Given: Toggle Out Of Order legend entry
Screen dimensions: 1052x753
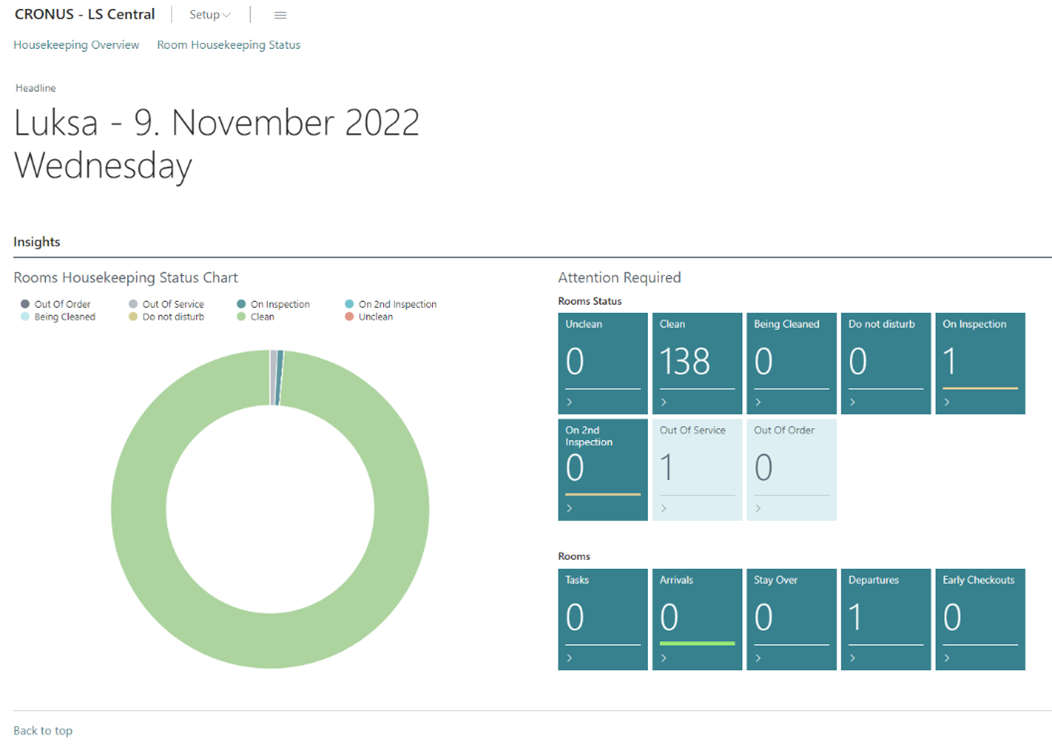Looking at the screenshot, I should tap(62, 304).
